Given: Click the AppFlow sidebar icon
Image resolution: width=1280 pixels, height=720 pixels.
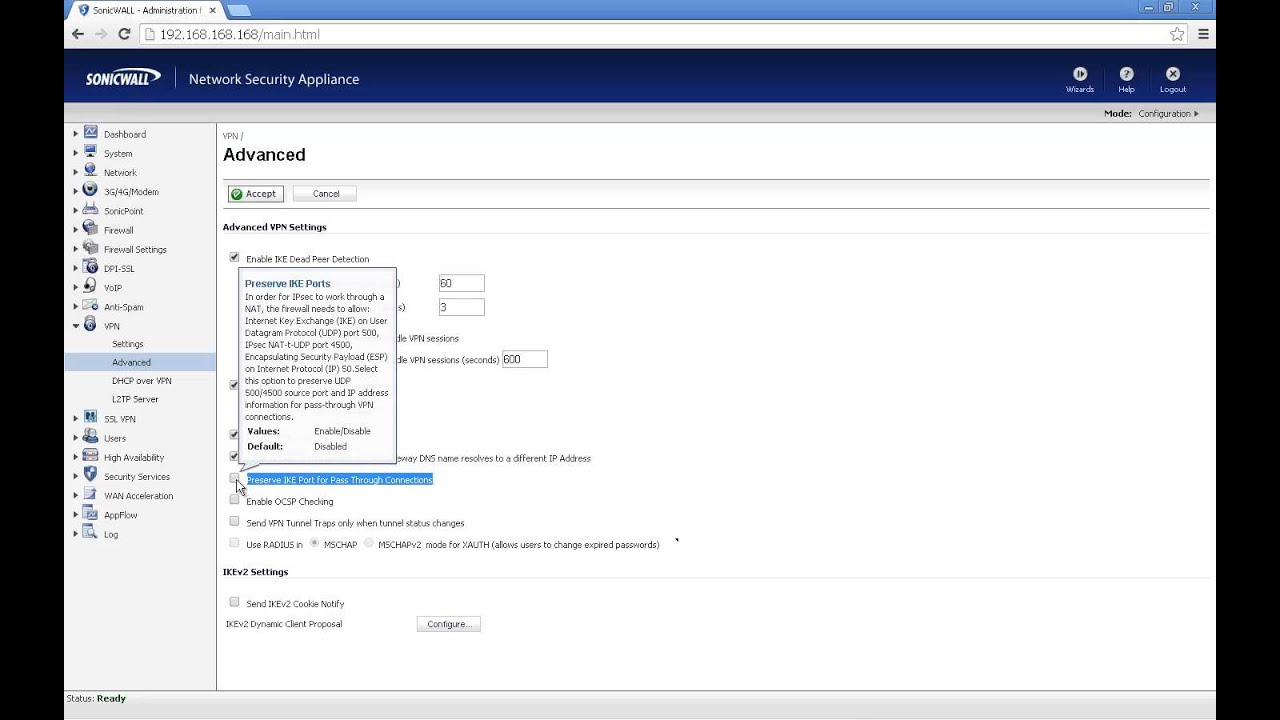Looking at the screenshot, I should pos(91,514).
